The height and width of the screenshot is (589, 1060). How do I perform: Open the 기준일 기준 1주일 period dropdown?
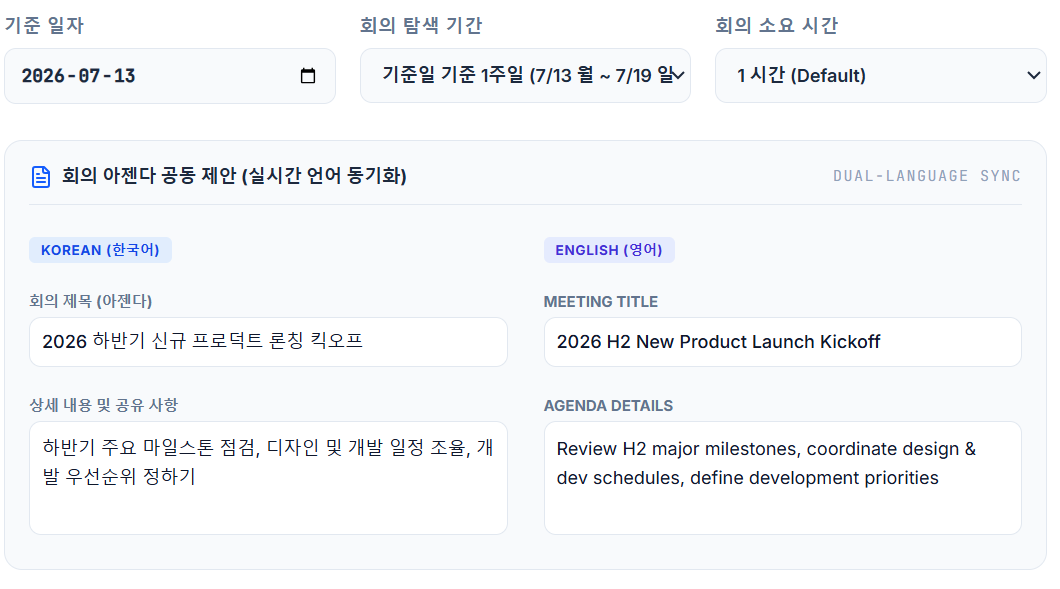(x=525, y=76)
